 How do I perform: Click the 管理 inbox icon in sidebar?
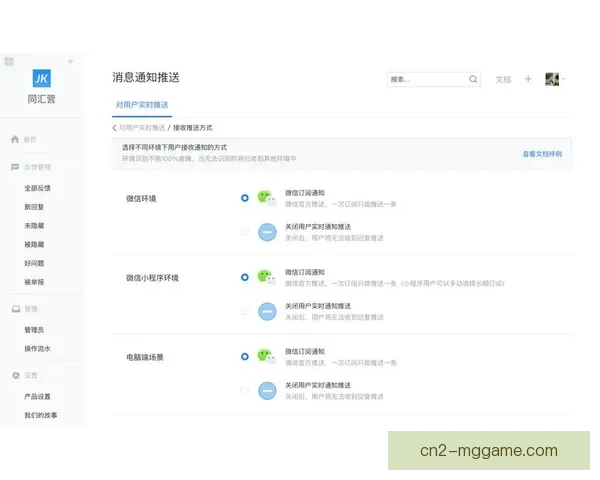[x=16, y=309]
